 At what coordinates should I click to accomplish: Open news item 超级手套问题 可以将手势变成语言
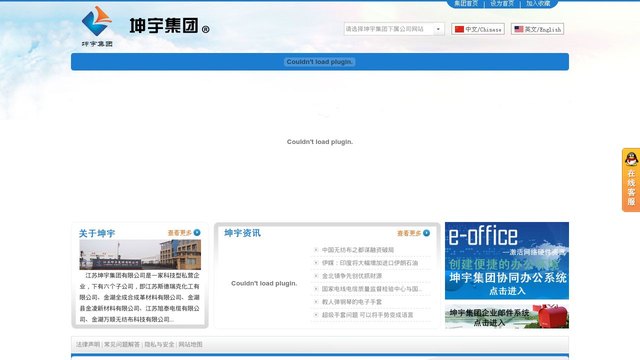(x=367, y=315)
